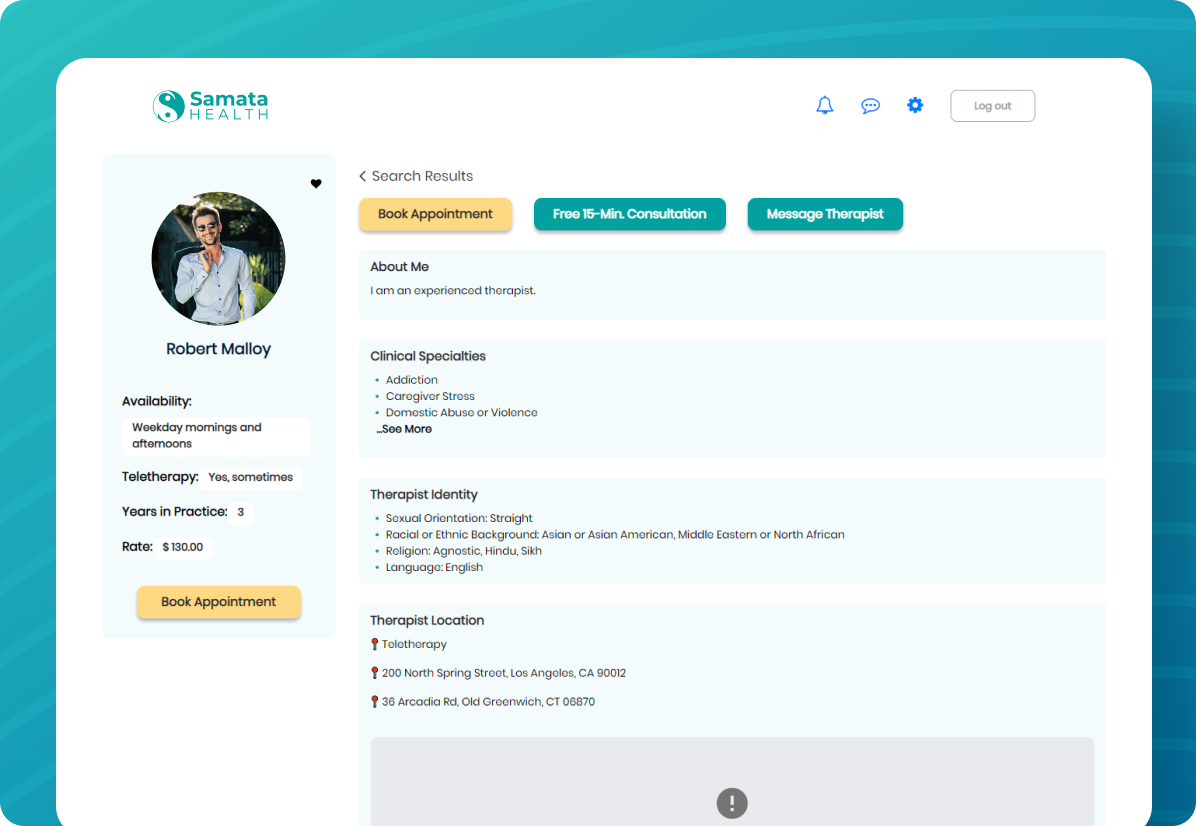Click the Teletherapy location pin icon

point(375,645)
